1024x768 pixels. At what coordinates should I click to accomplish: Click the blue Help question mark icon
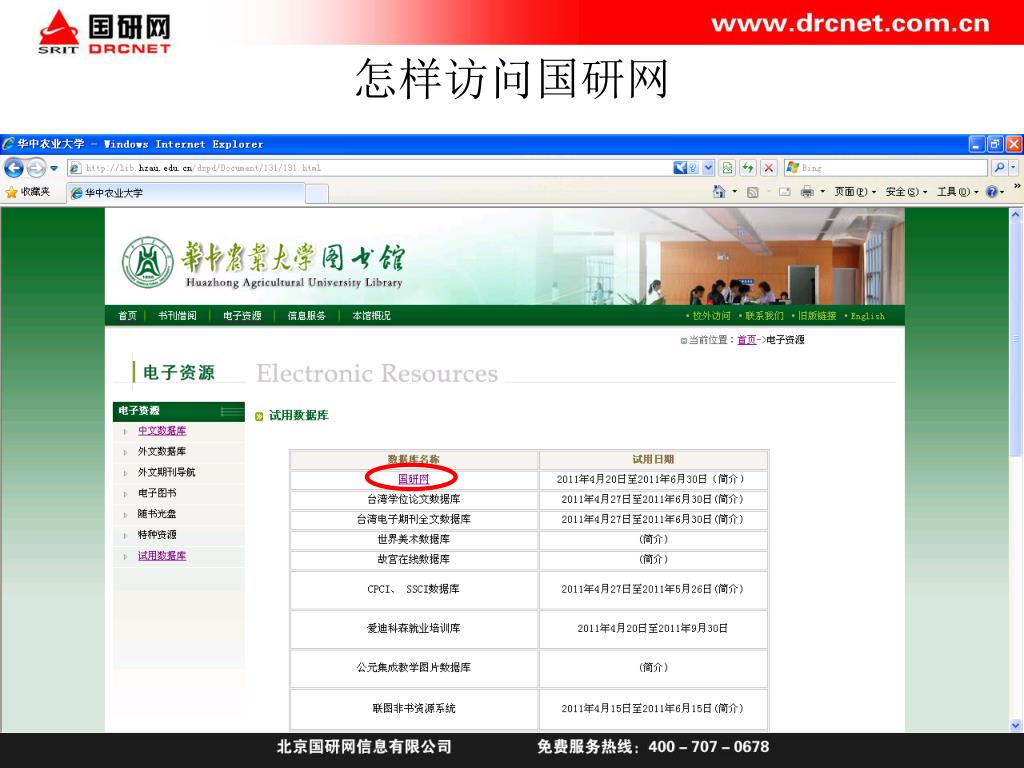[992, 191]
